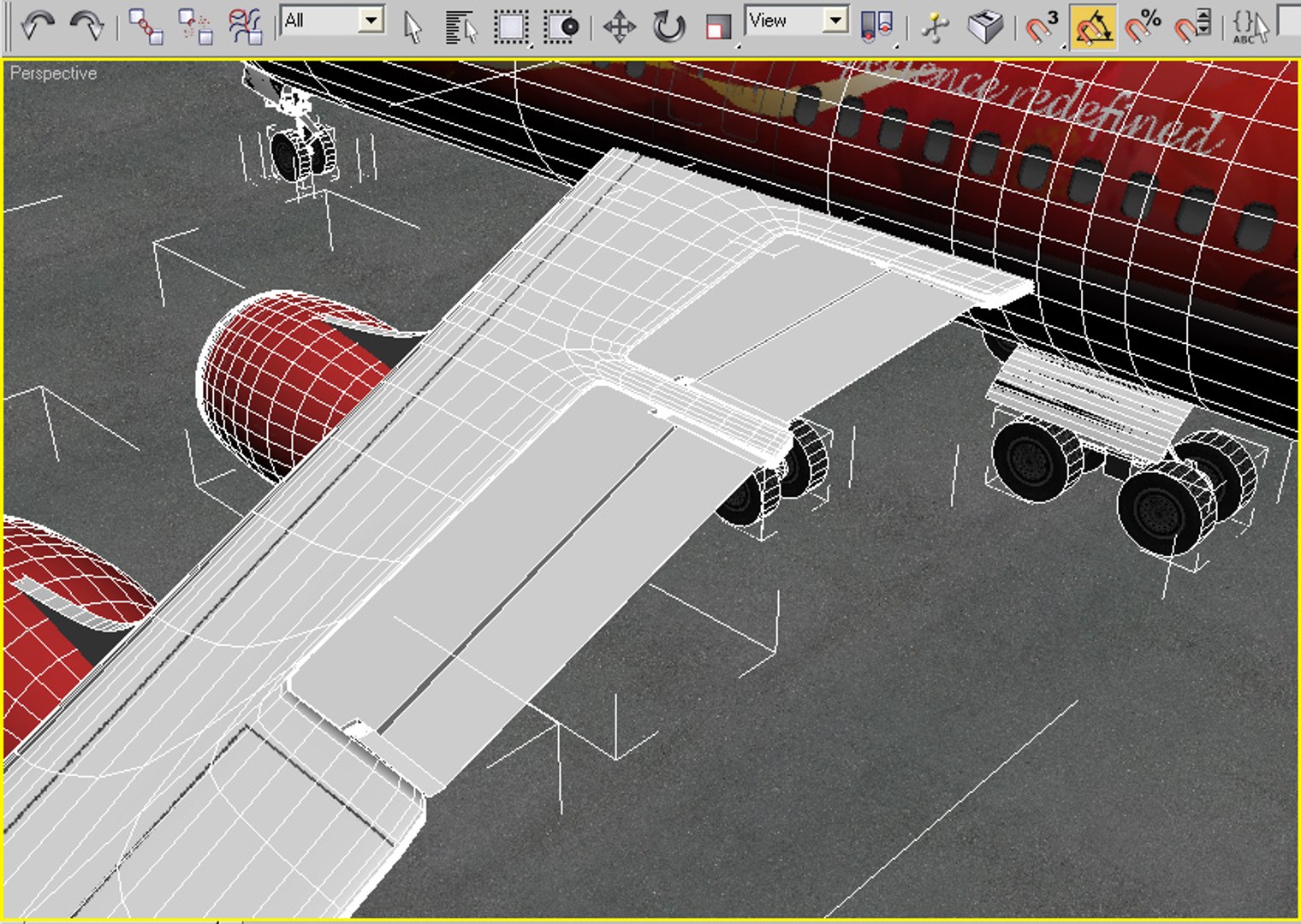Click the Redo arrow icon
1301x924 pixels.
click(x=86, y=26)
